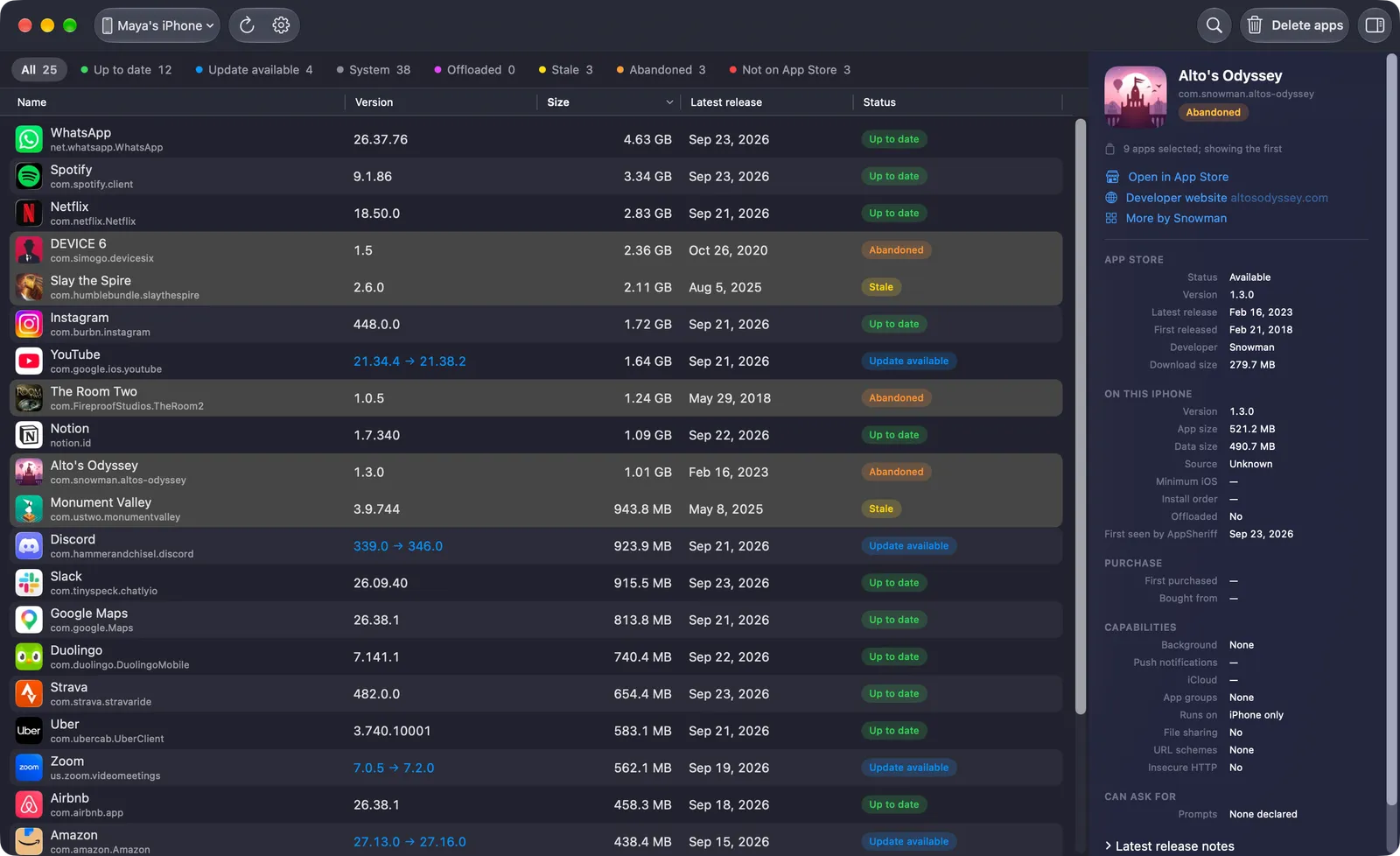Click the YouTube app icon
The width and height of the screenshot is (1400, 856).
pos(29,361)
